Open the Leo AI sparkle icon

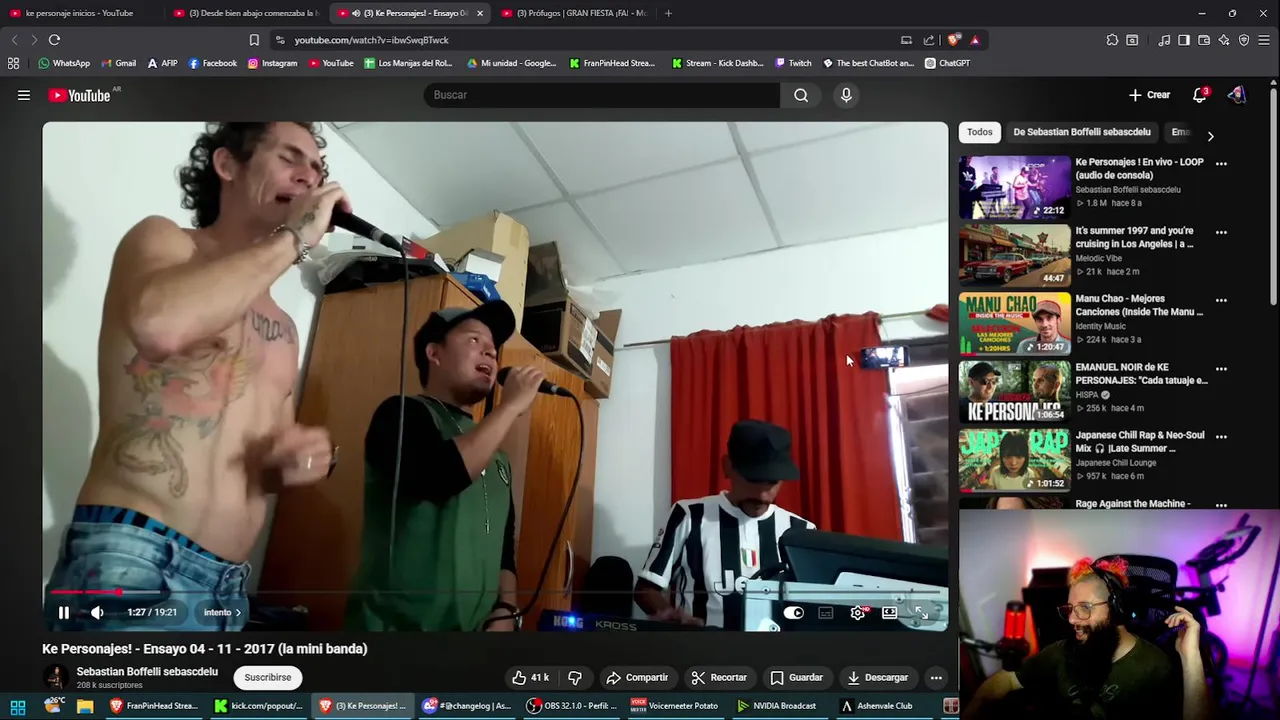[1224, 40]
